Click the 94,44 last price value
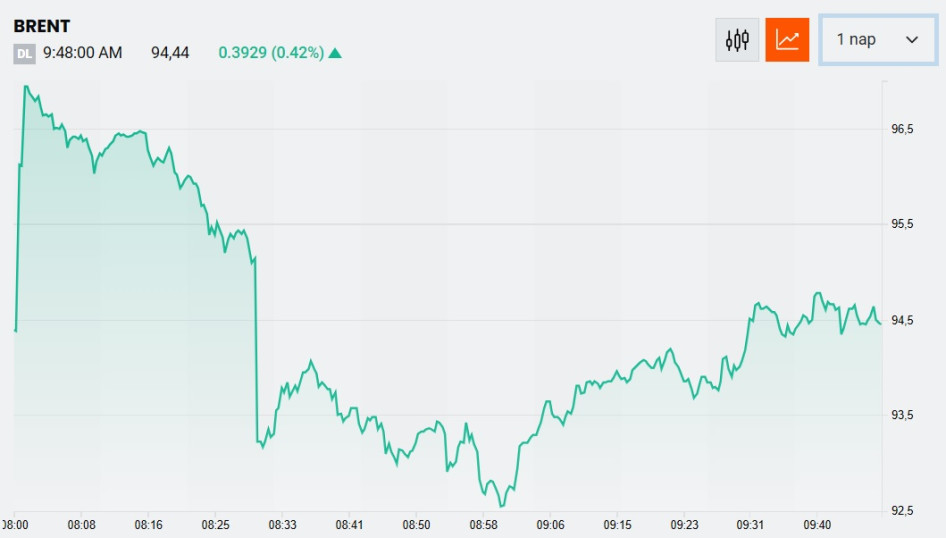The width and height of the screenshot is (946, 538). pyautogui.click(x=170, y=53)
